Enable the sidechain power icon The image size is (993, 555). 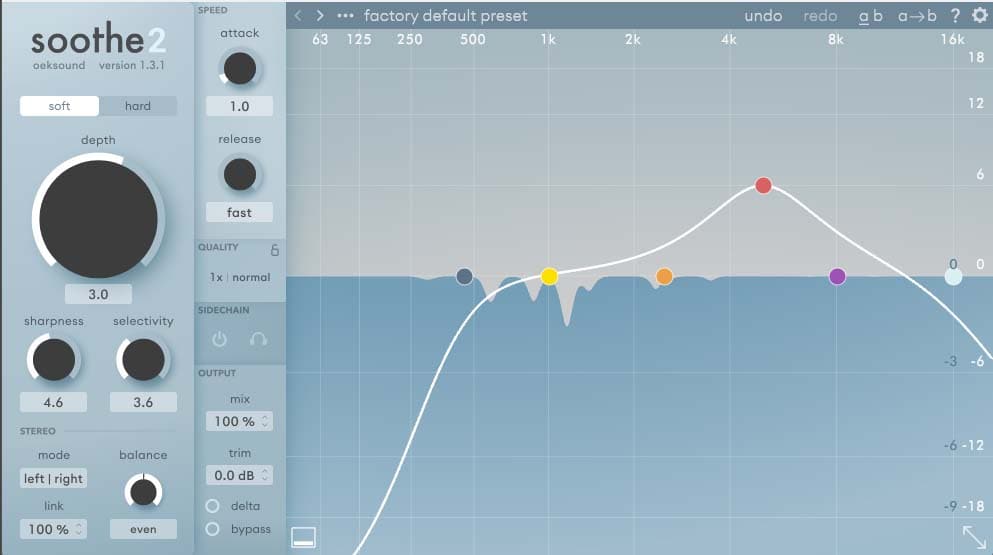coord(220,340)
